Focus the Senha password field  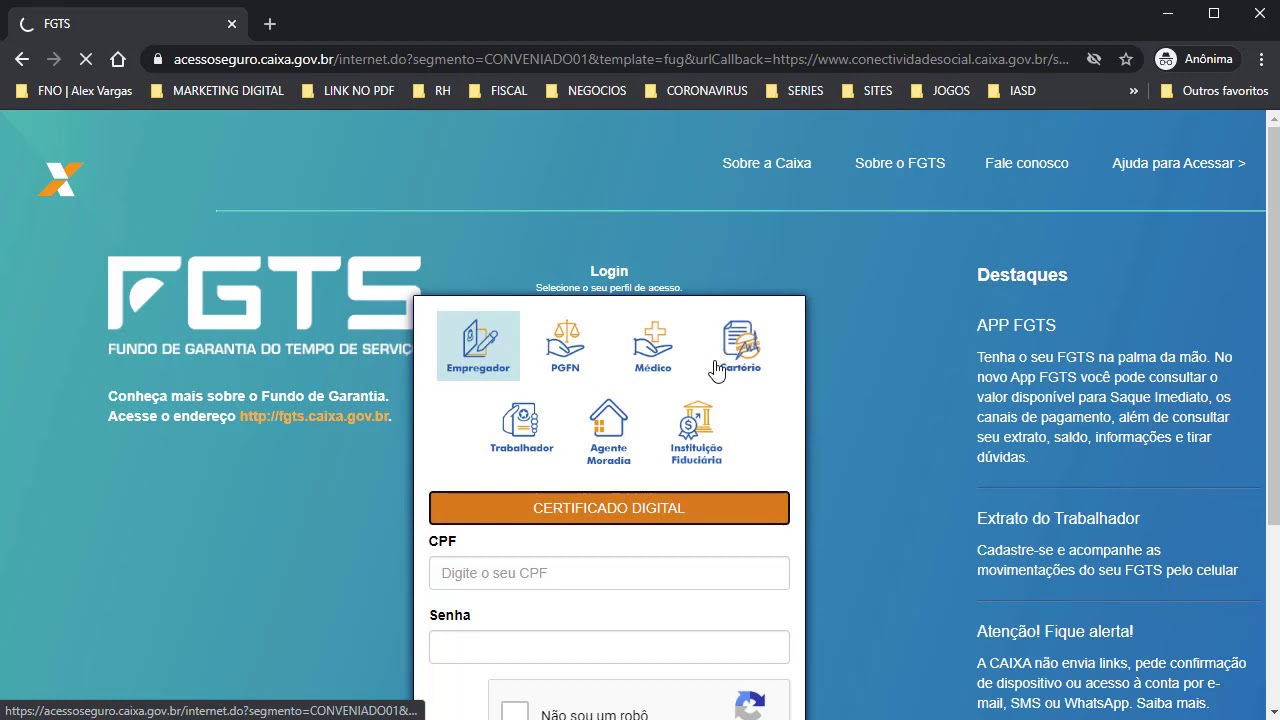[609, 647]
